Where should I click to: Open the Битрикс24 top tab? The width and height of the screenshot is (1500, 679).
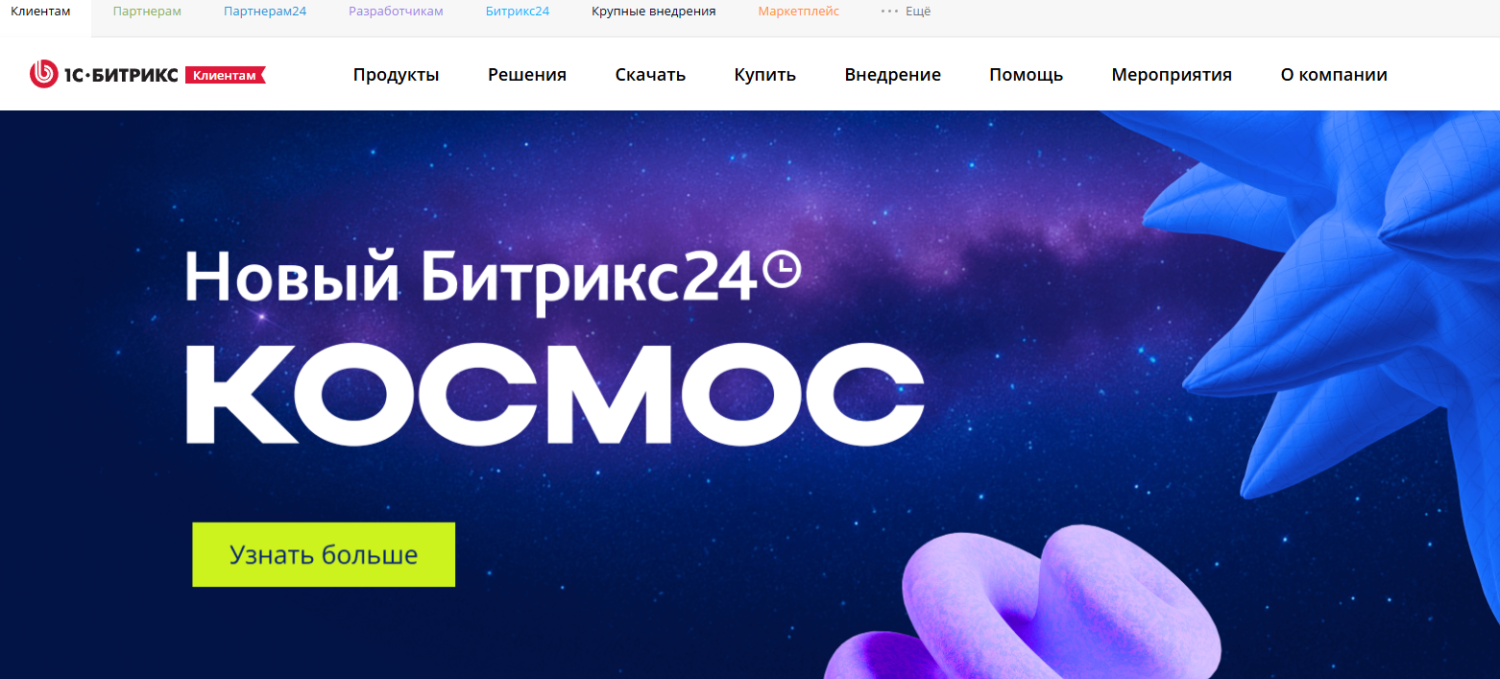pos(517,12)
